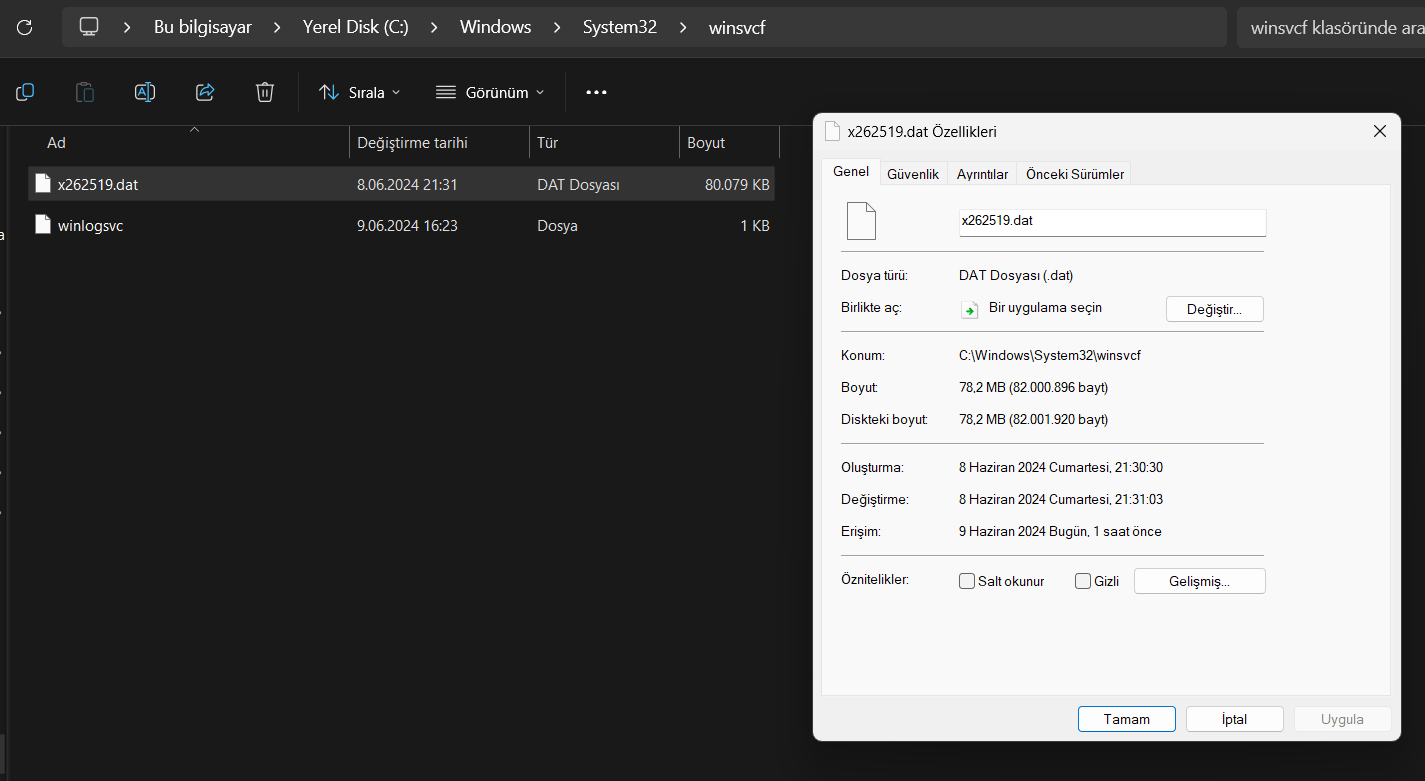The image size is (1425, 781).
Task: Click the file name field containing x262519.dat
Action: [1112, 221]
